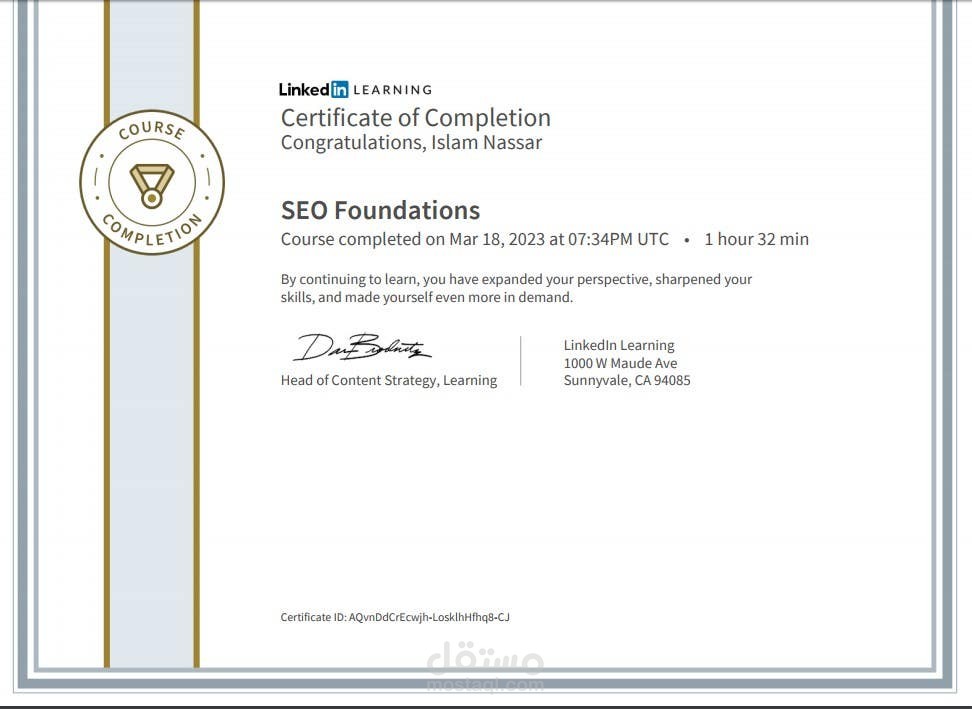Click the Course Completion medal badge
This screenshot has height=709, width=972.
click(152, 182)
